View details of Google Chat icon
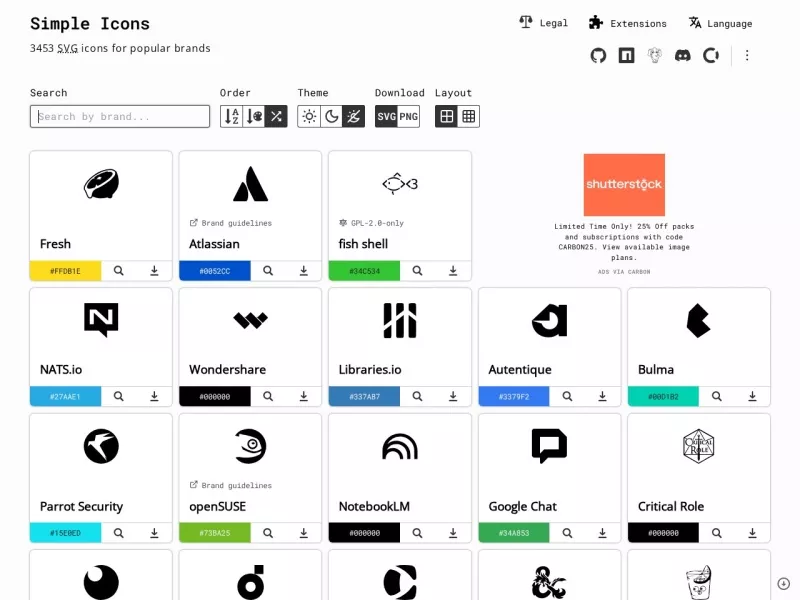Screen dimensions: 800x600 coord(567,533)
